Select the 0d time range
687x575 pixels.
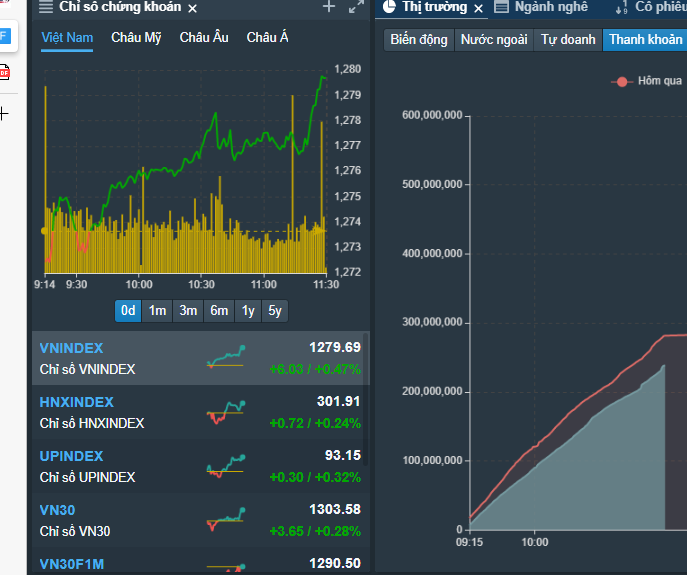point(128,311)
